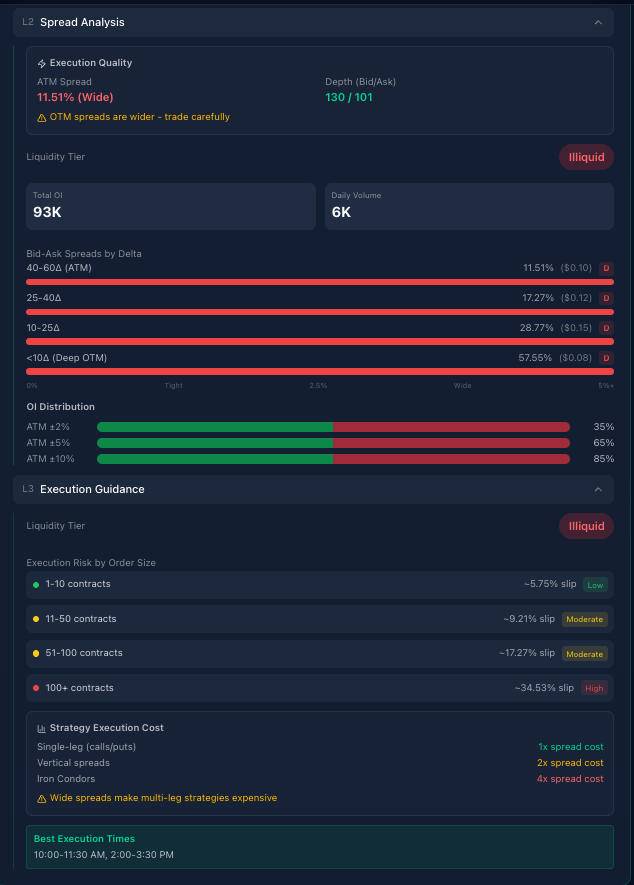634x885 pixels.
Task: Click the D badge on the <10Δ Deep OTM row
Action: coord(605,357)
